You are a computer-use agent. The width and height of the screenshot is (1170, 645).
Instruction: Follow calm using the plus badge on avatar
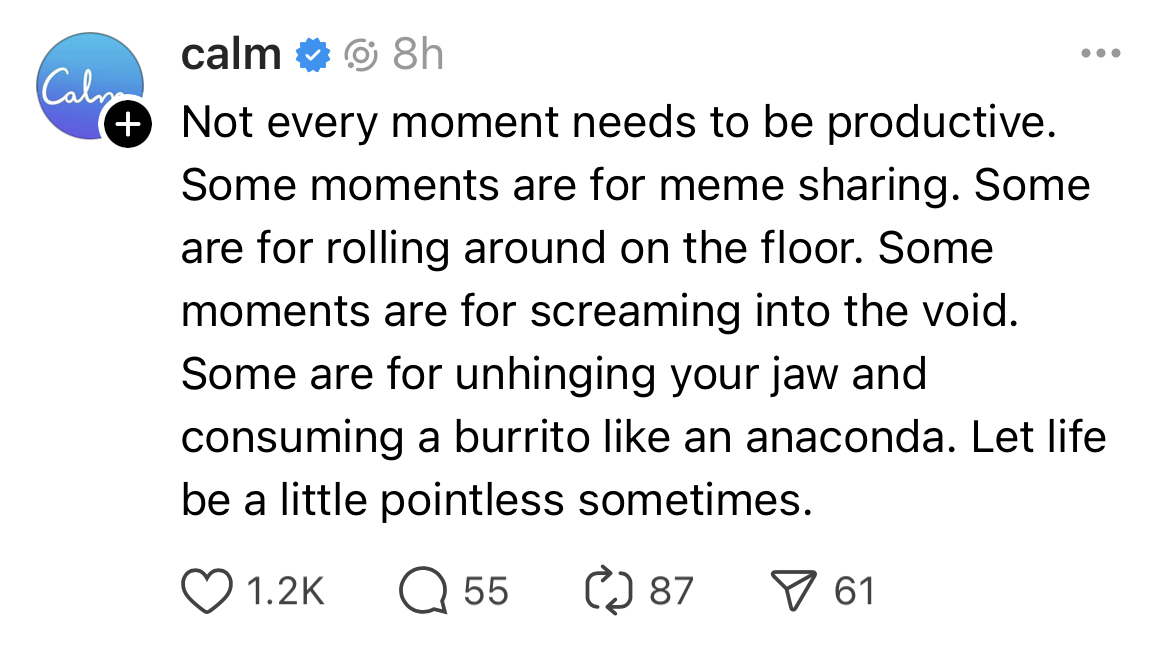tap(127, 124)
